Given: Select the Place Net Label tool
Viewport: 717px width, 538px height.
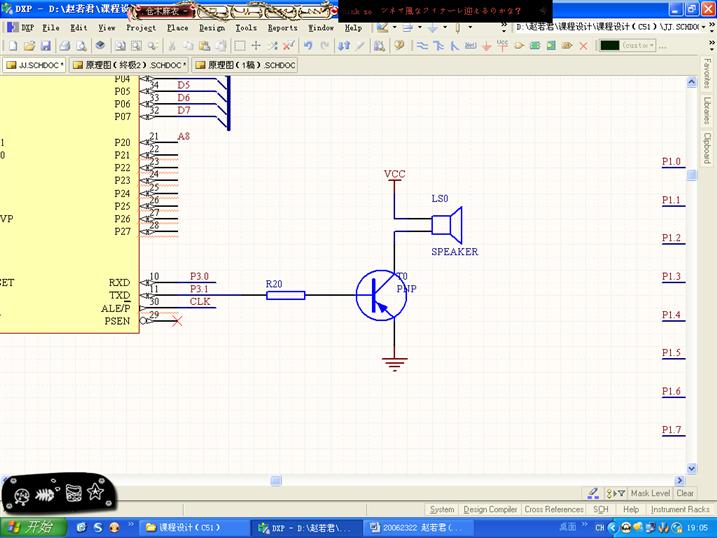Looking at the screenshot, I should point(471,46).
